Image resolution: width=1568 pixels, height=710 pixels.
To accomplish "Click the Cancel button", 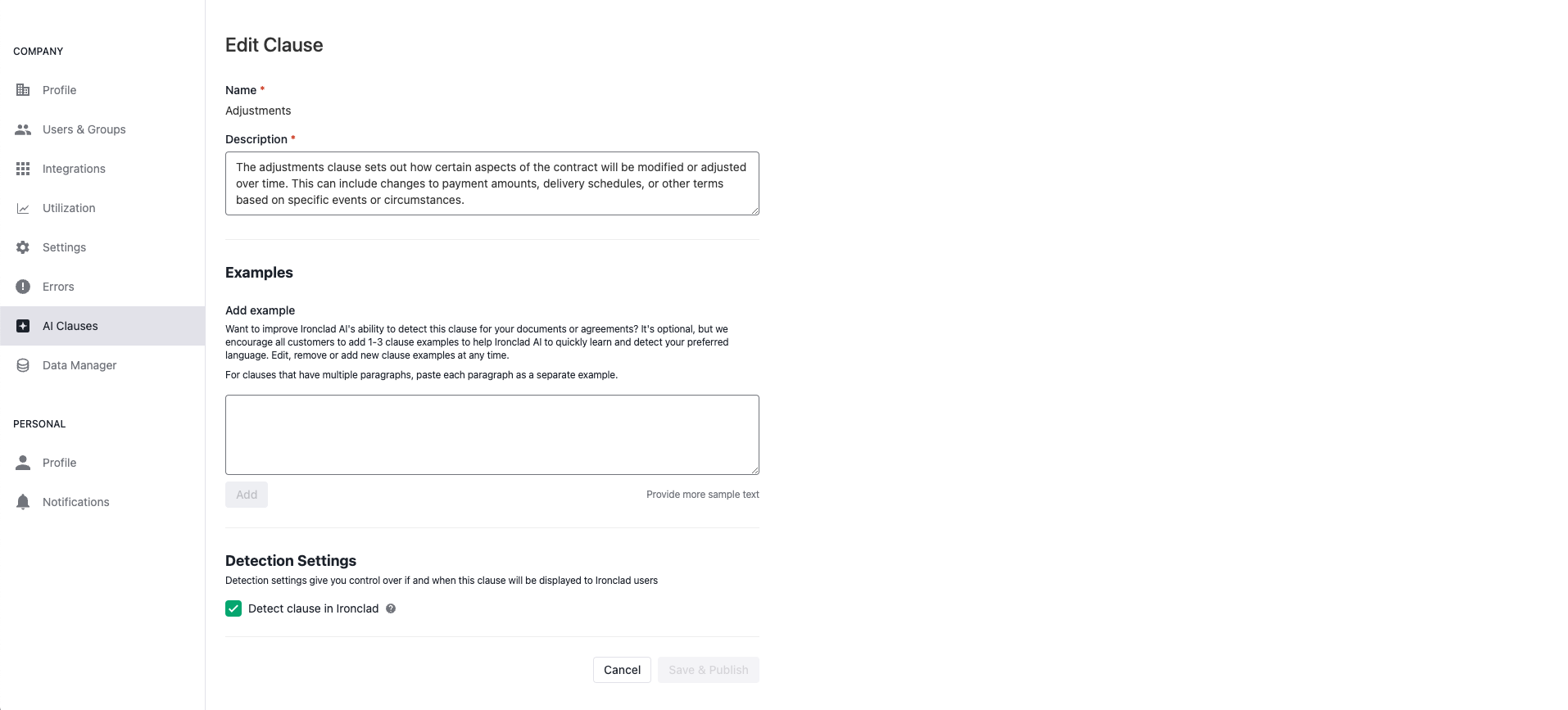I will 622,670.
